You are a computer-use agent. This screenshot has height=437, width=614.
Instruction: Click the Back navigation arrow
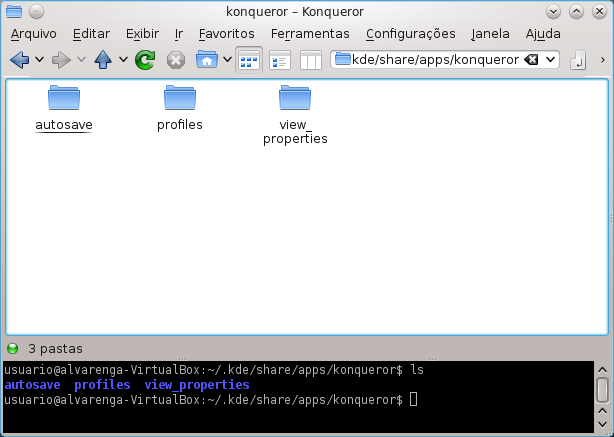pyautogui.click(x=19, y=60)
